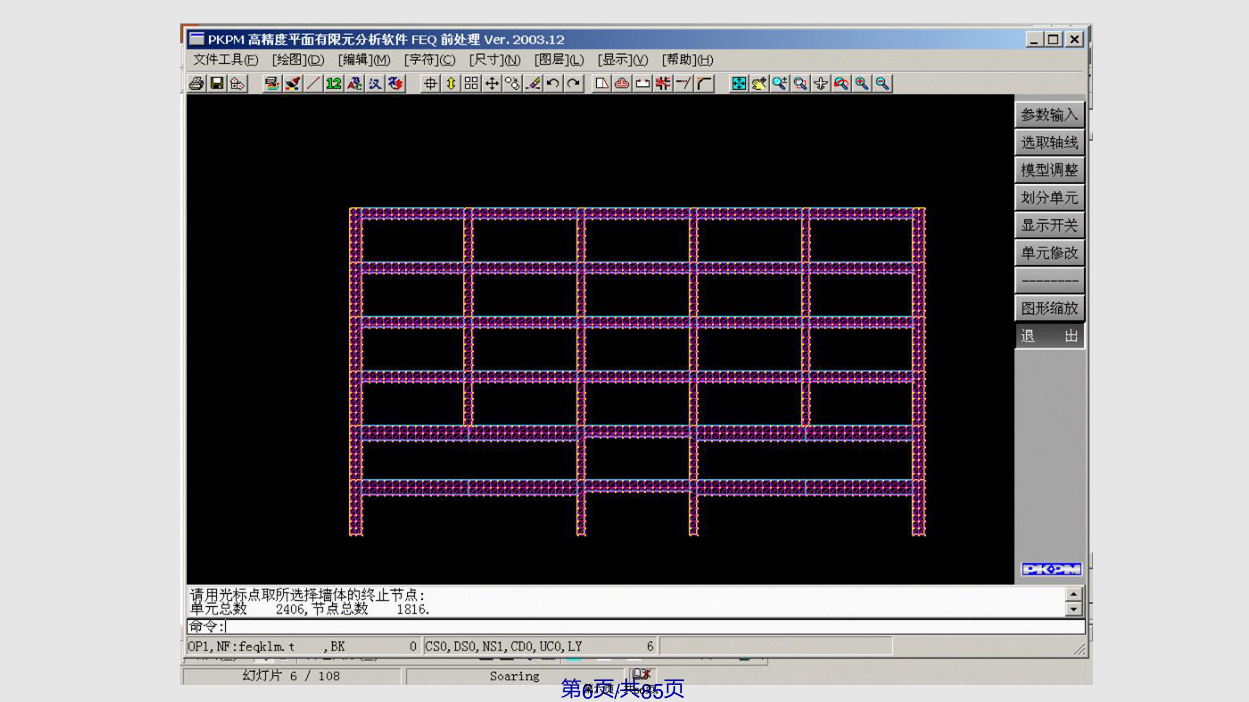This screenshot has height=702, width=1249.
Task: Click the four-square grid array icon
Action: click(x=471, y=84)
